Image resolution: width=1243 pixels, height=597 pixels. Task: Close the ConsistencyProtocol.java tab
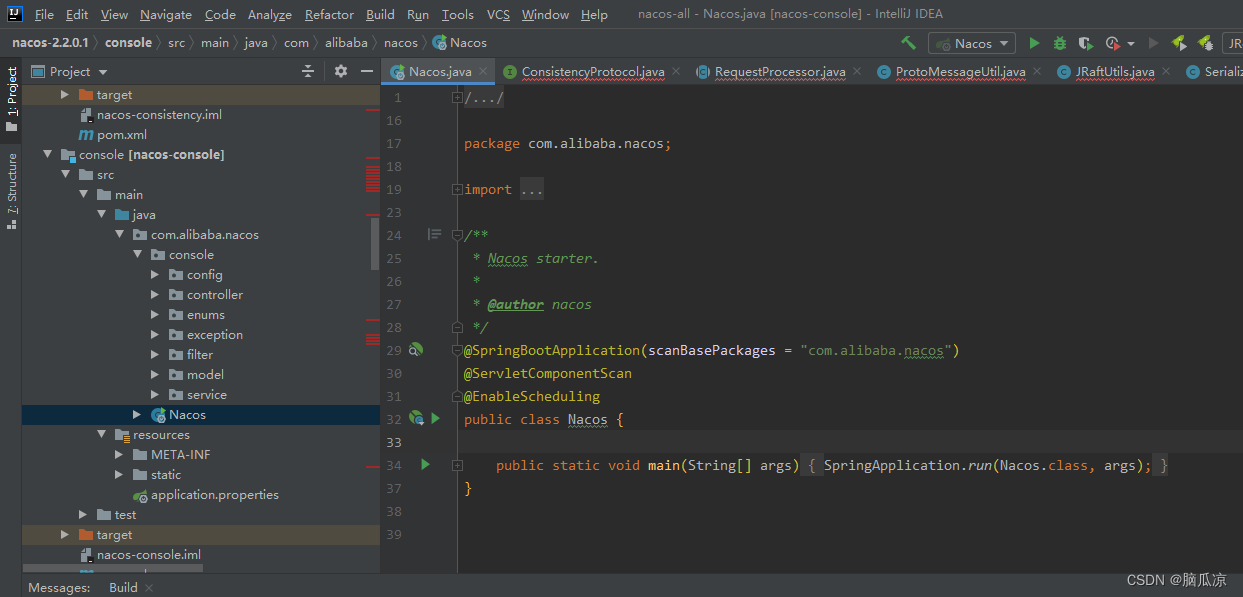pyautogui.click(x=675, y=71)
